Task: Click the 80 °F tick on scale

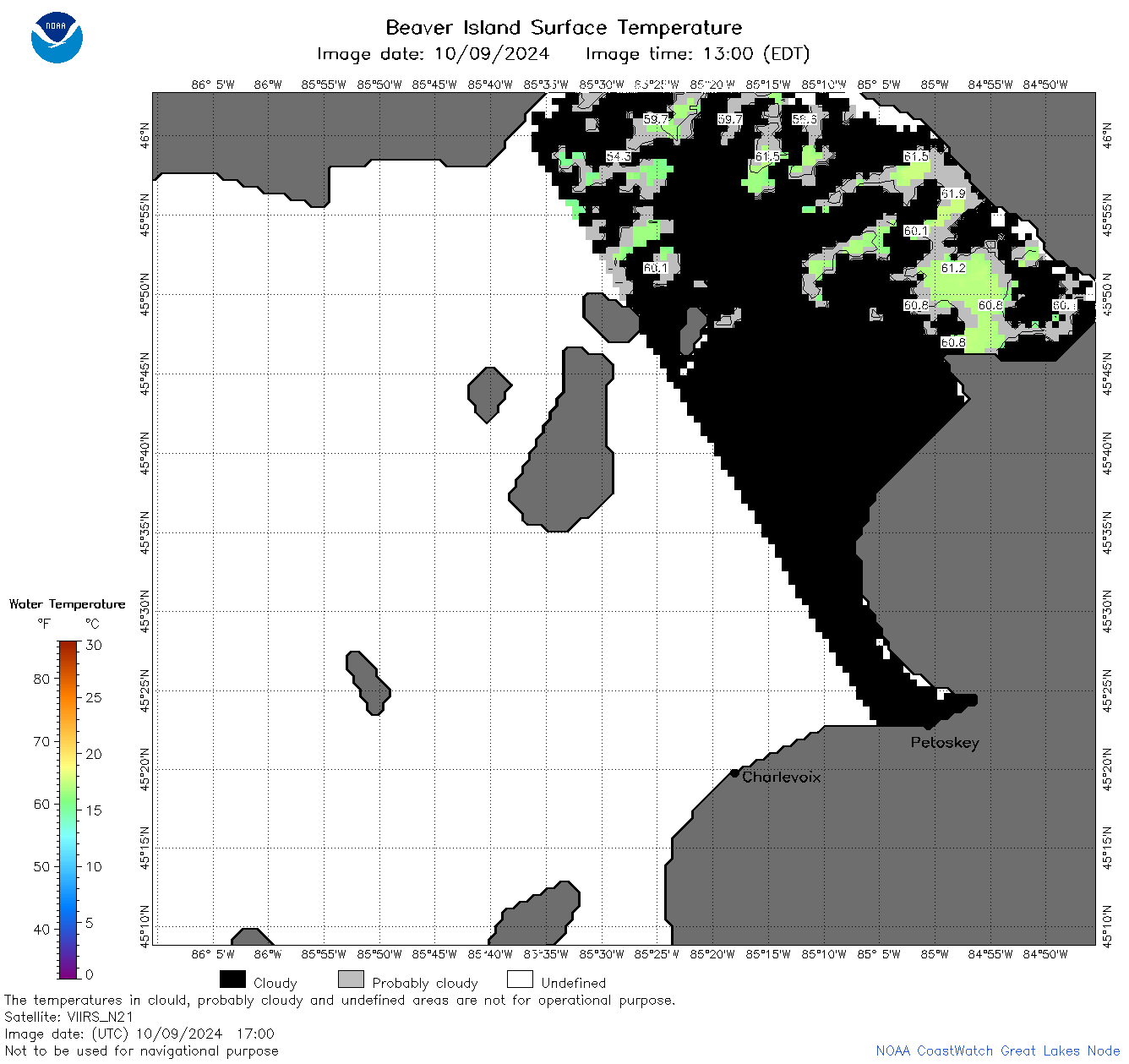Action: click(41, 679)
